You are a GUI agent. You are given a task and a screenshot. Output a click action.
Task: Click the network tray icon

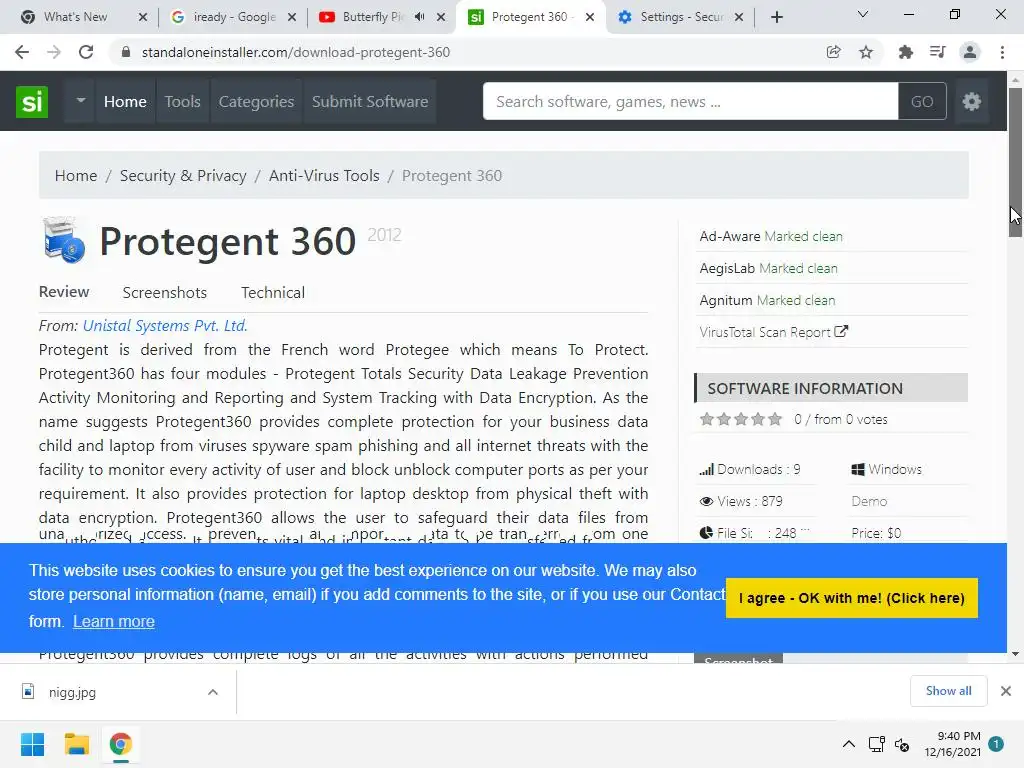[x=876, y=744]
